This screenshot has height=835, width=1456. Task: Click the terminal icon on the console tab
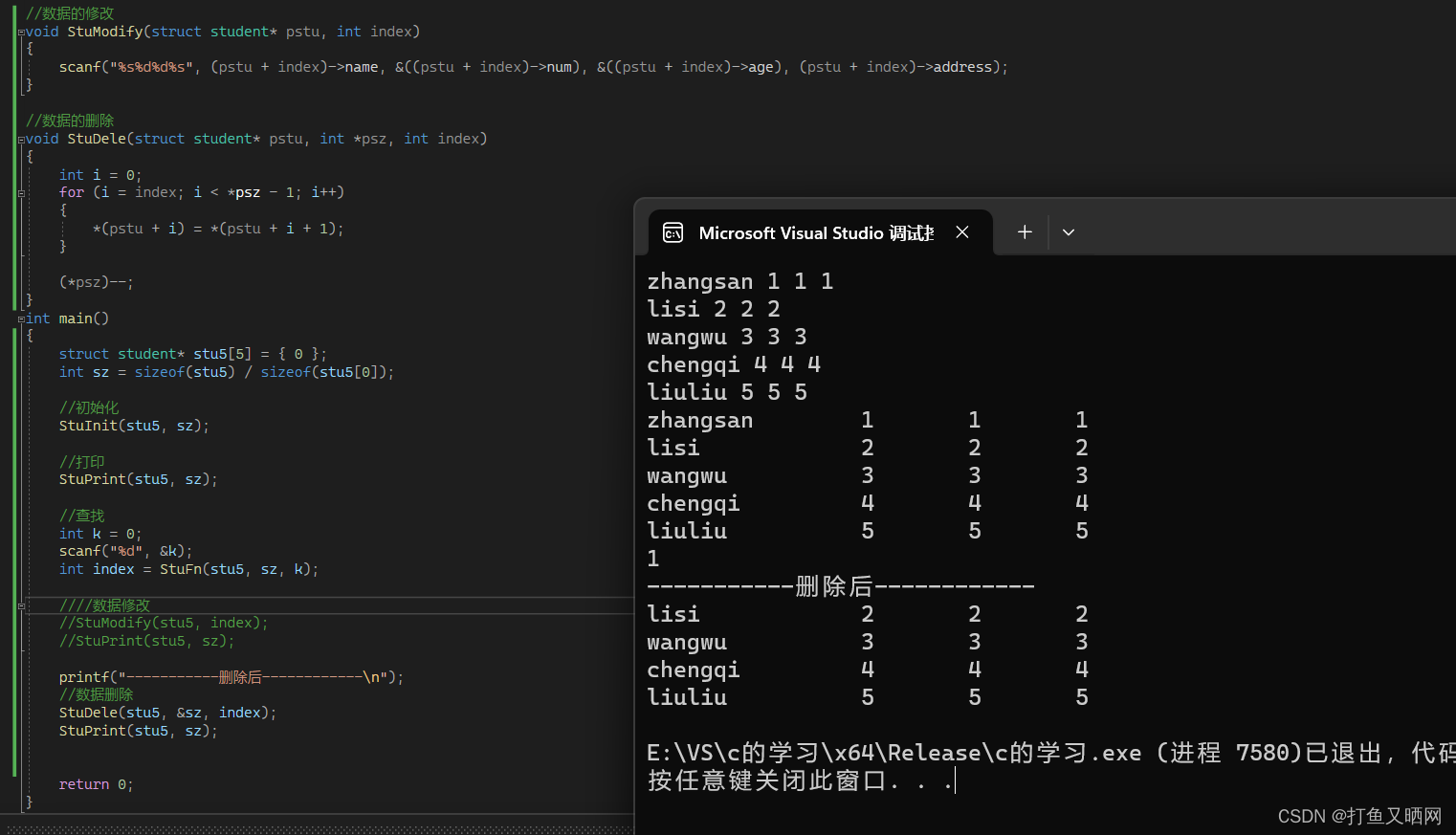[x=673, y=232]
